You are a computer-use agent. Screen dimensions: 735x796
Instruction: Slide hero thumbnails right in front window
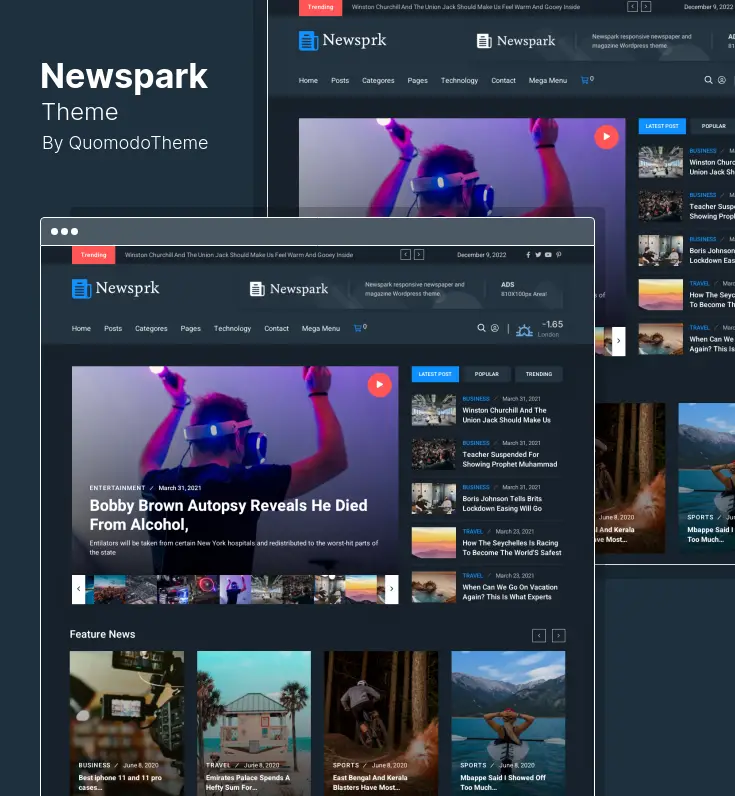[391, 589]
